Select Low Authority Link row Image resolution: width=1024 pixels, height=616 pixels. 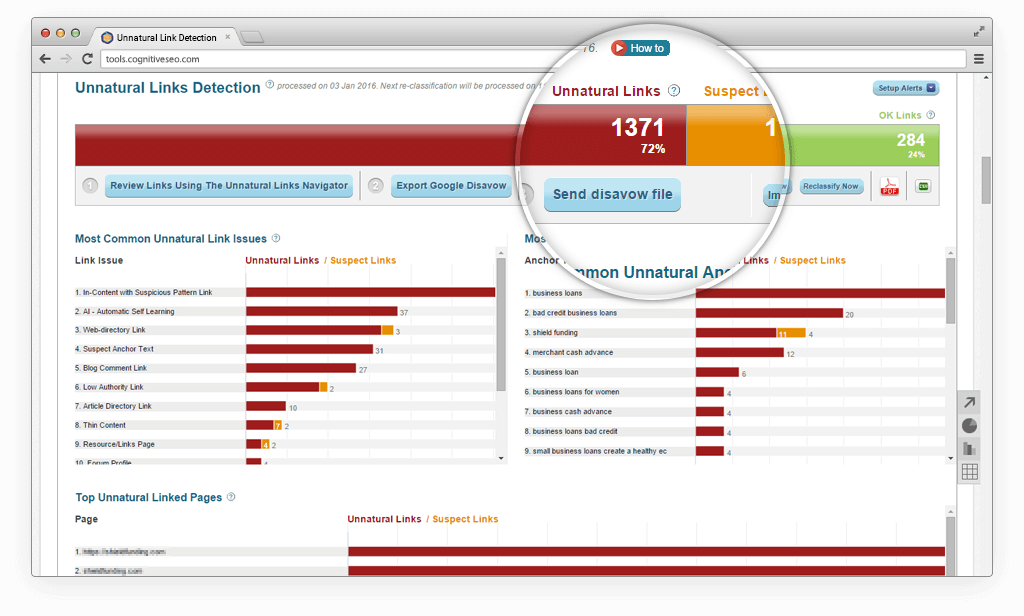point(285,387)
